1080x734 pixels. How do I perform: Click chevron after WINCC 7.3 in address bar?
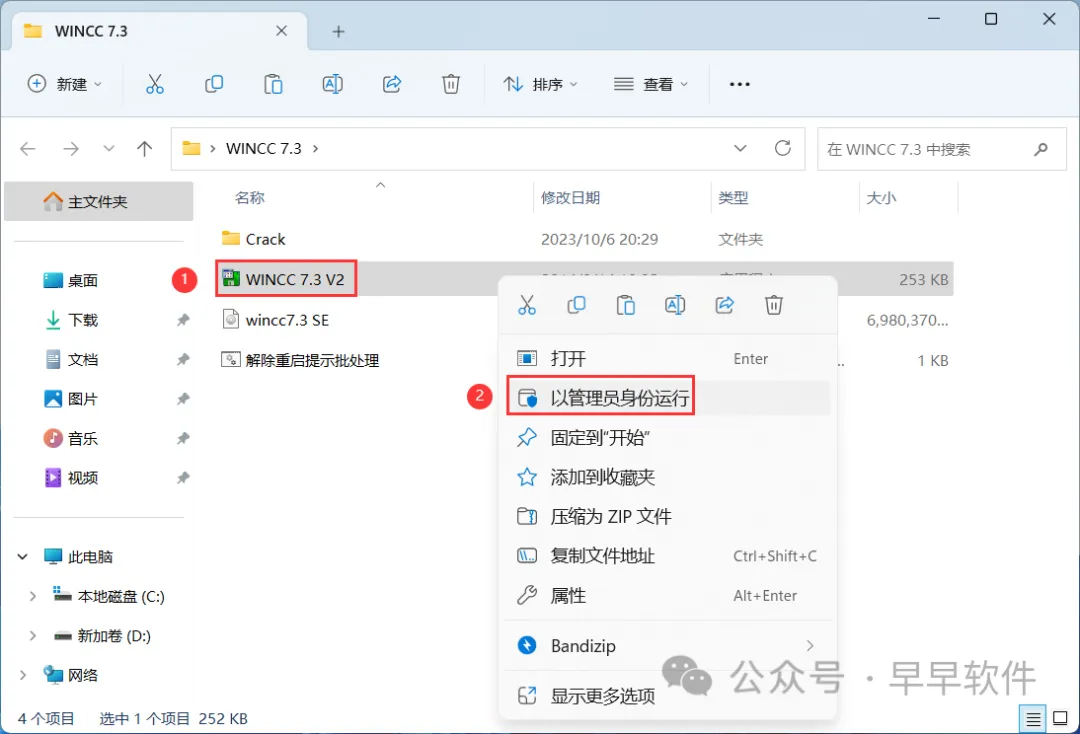[x=315, y=149]
